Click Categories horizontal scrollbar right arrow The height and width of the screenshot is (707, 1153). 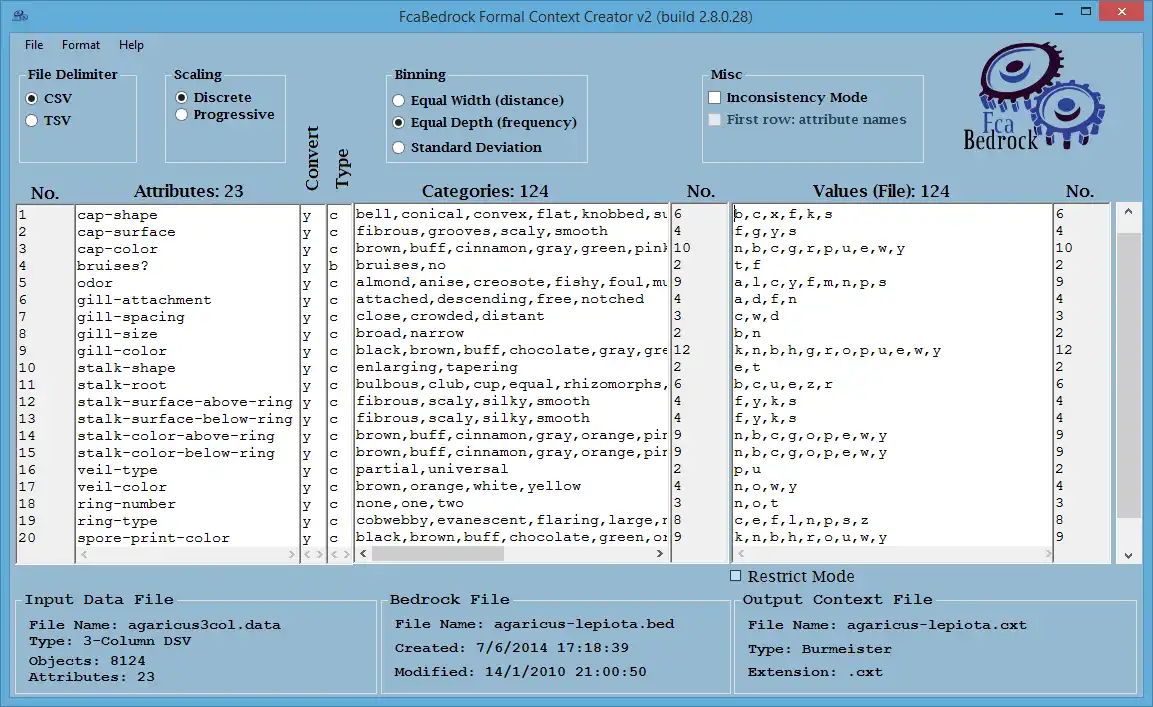coord(660,554)
